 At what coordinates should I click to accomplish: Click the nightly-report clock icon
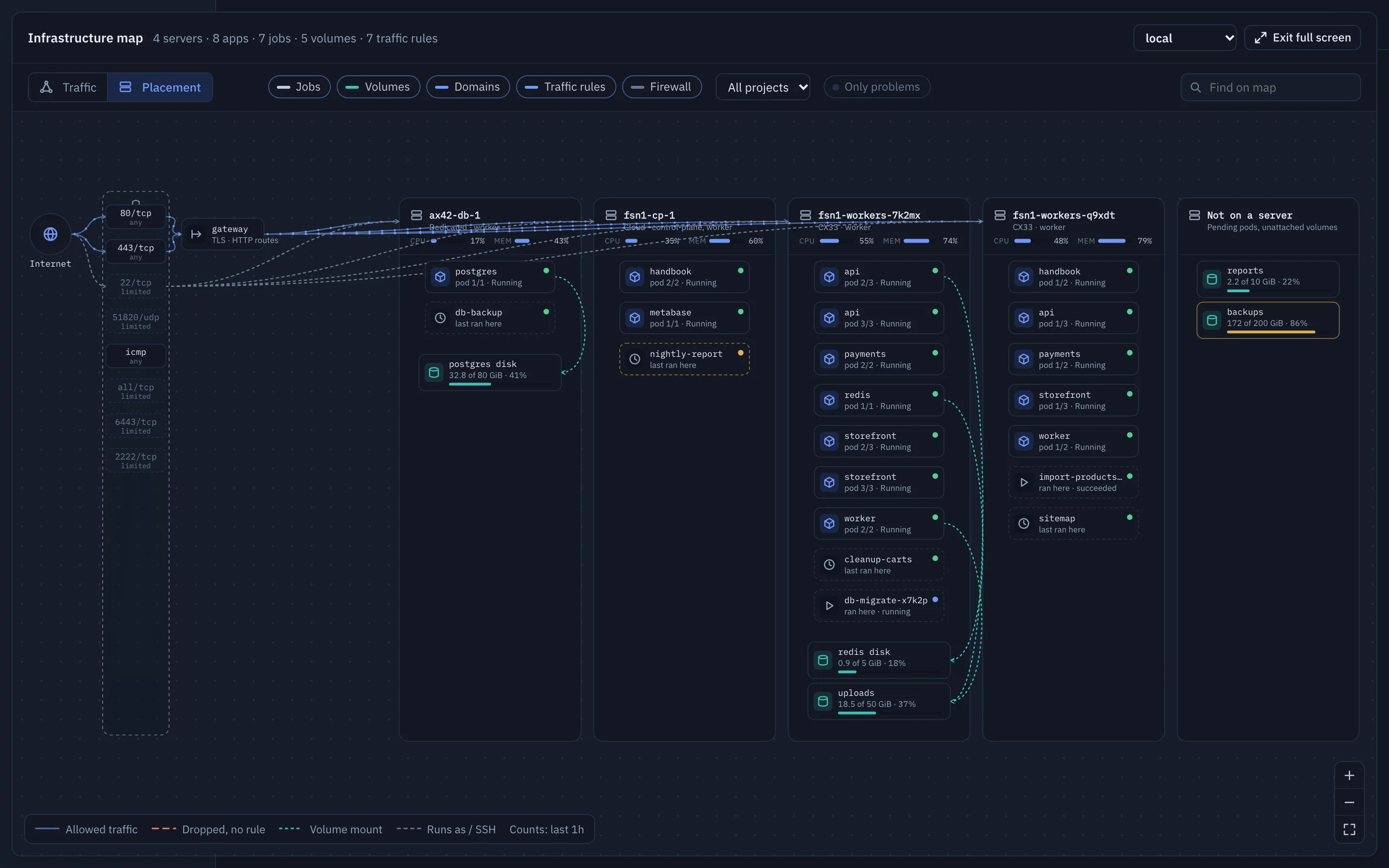coord(635,359)
